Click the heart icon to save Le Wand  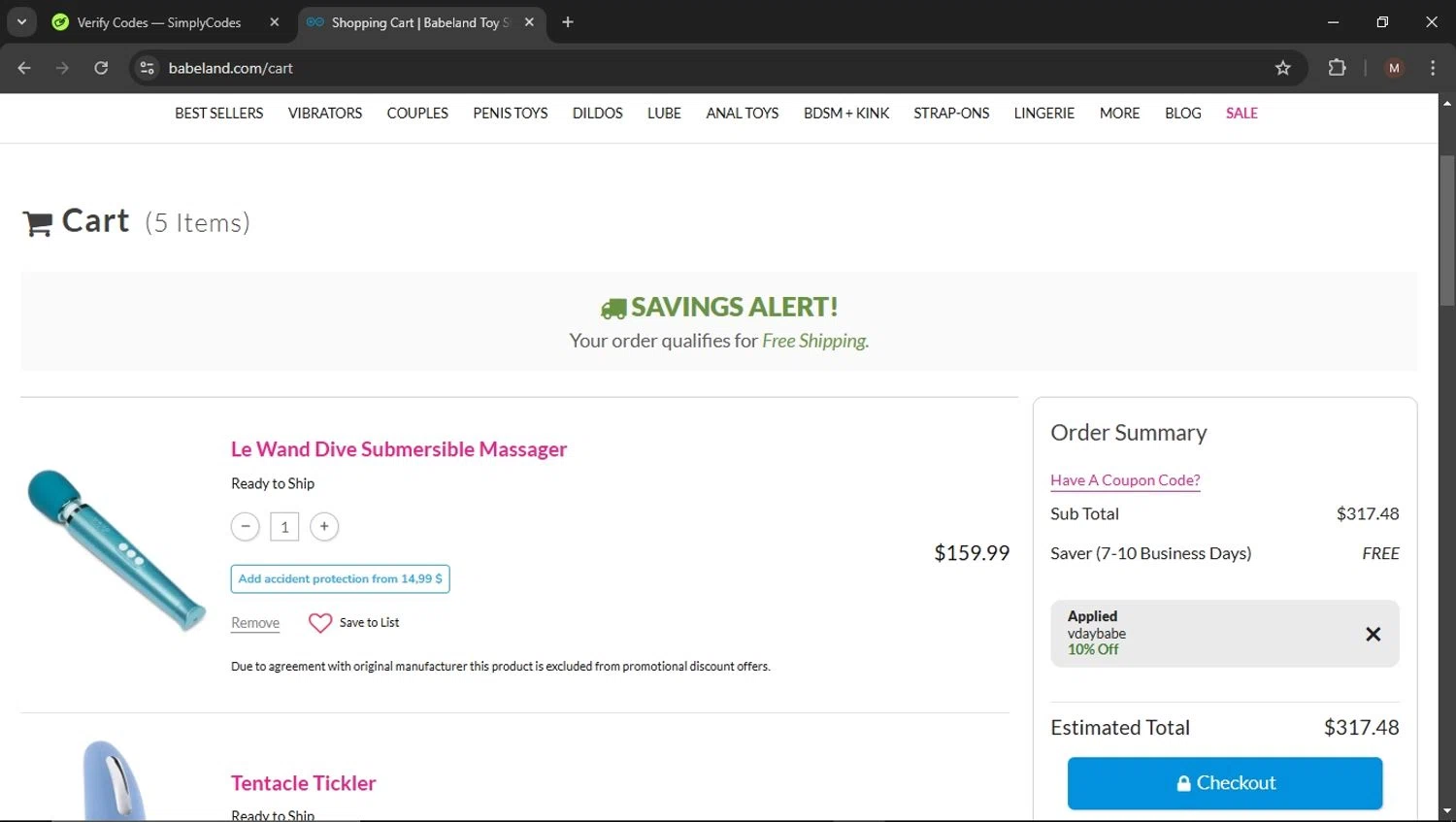tap(320, 623)
